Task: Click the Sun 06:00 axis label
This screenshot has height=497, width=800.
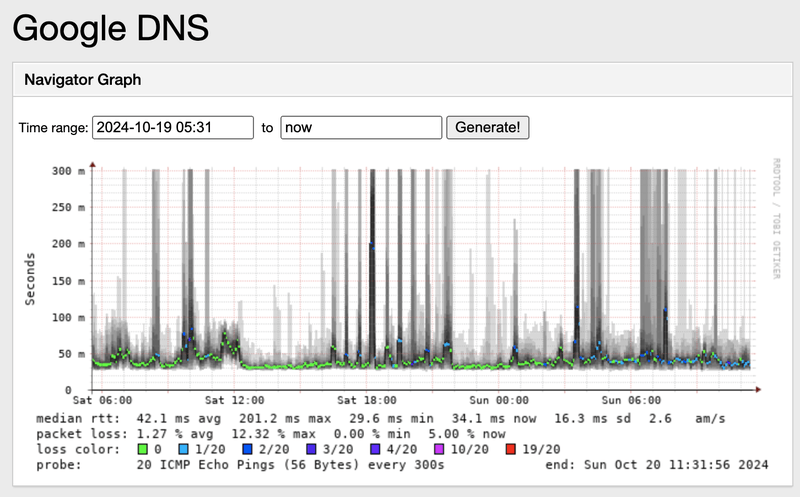Action: pos(631,400)
